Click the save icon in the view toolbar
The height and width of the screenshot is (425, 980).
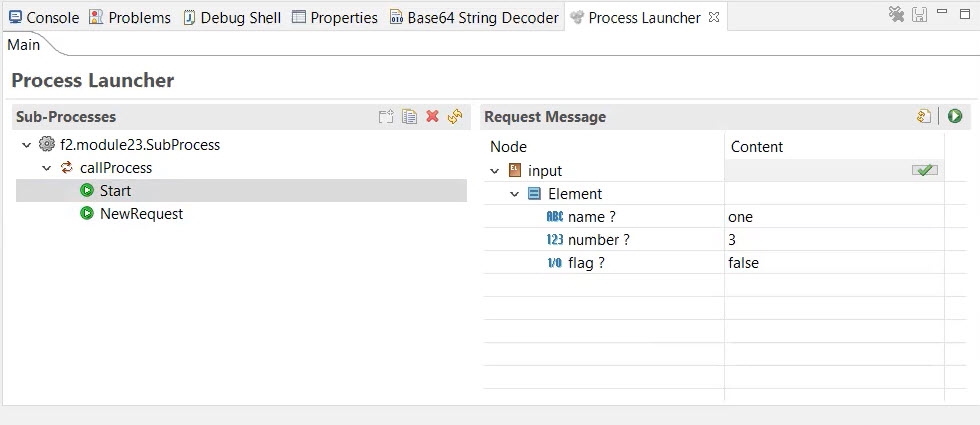(919, 15)
